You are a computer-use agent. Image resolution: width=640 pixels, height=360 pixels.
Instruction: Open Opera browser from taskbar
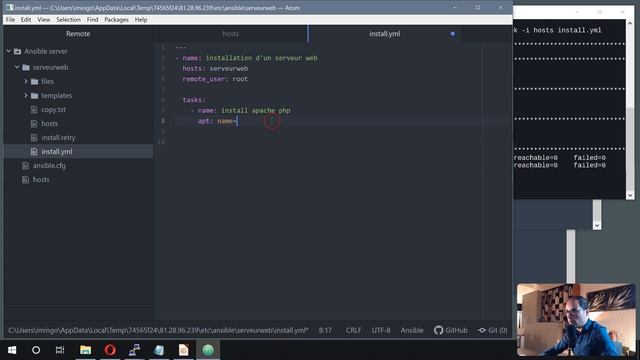tap(110, 350)
